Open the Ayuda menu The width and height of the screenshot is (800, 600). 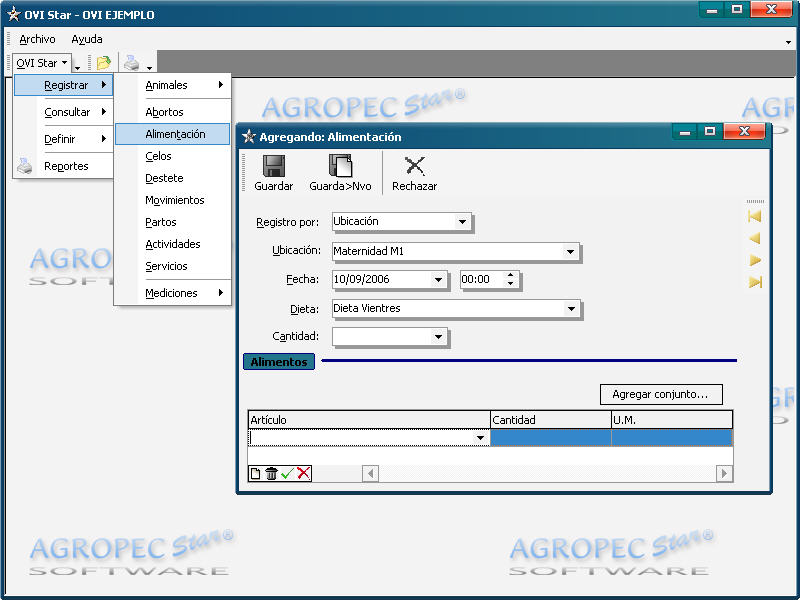coord(87,39)
